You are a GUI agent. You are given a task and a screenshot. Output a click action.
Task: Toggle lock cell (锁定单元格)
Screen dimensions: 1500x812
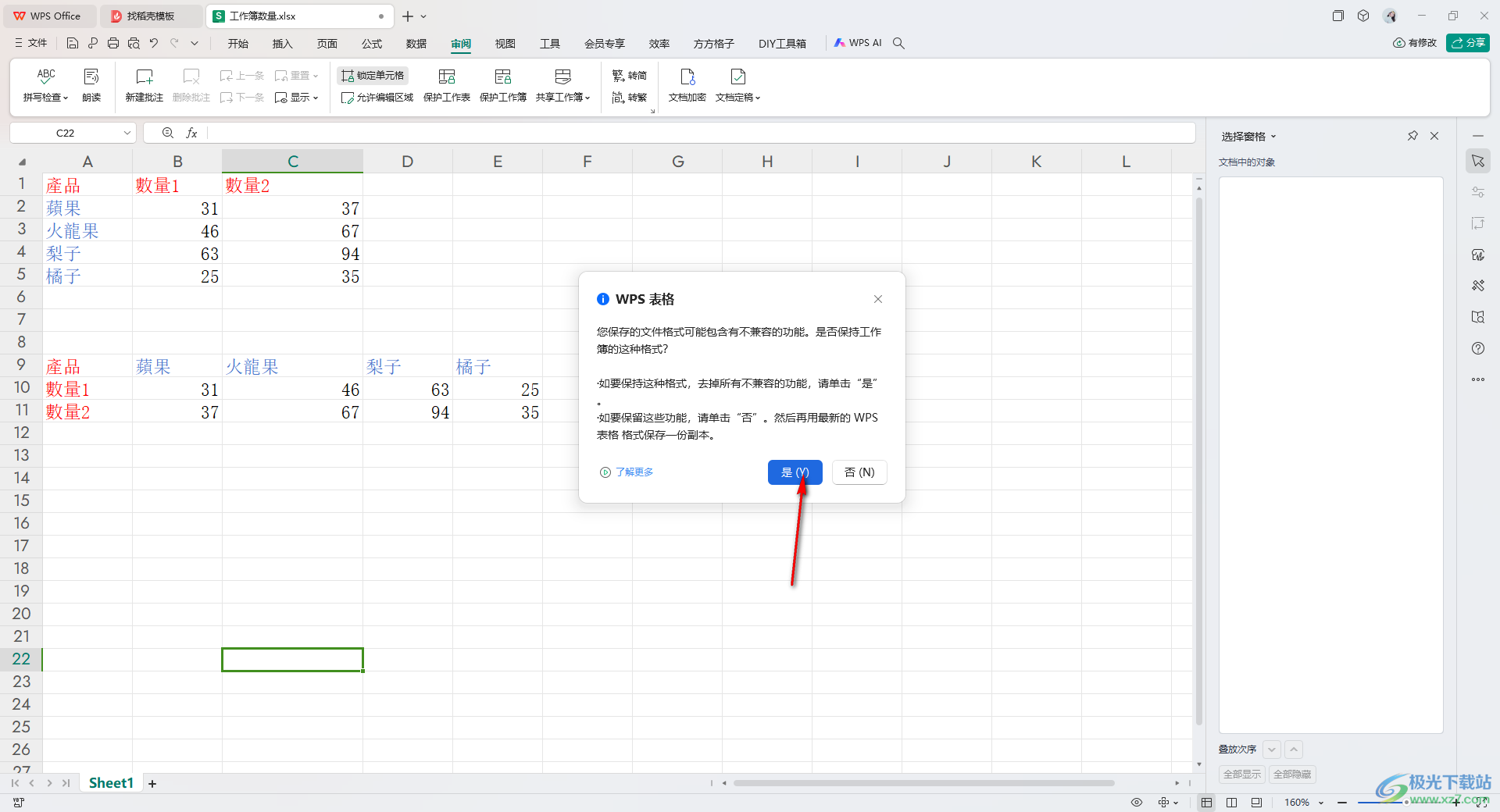(373, 76)
